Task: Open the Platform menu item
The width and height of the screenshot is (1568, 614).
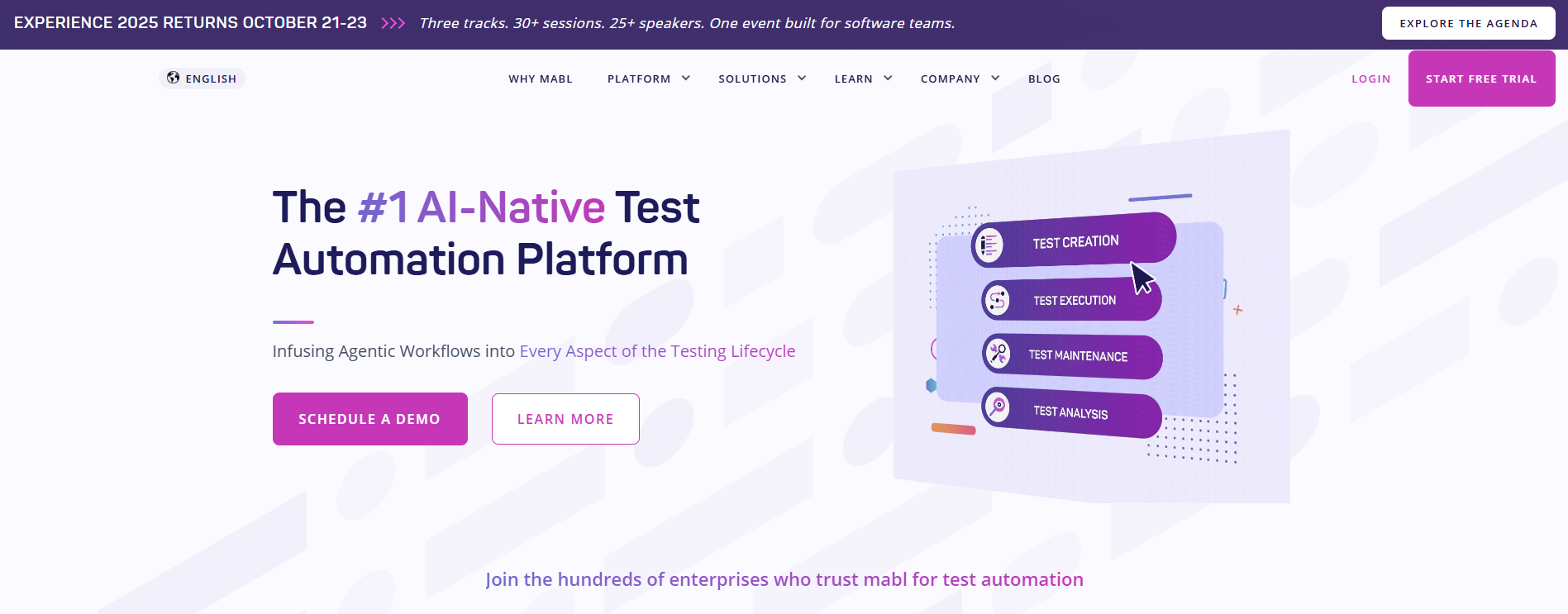Action: [639, 79]
